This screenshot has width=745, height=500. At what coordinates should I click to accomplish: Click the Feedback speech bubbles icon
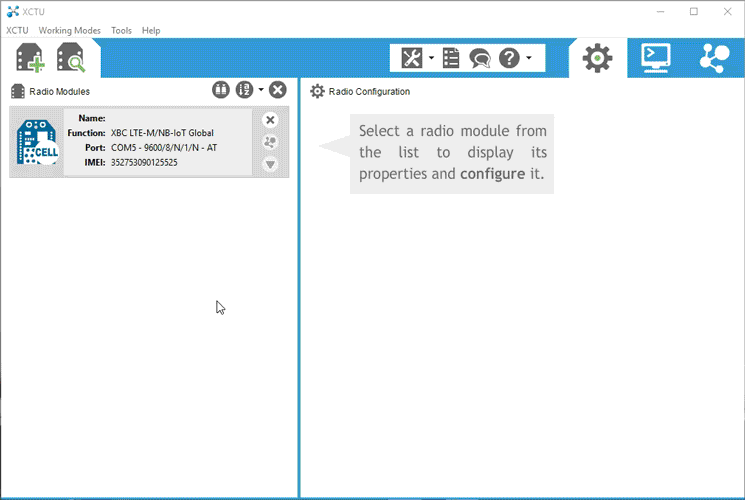(x=479, y=58)
